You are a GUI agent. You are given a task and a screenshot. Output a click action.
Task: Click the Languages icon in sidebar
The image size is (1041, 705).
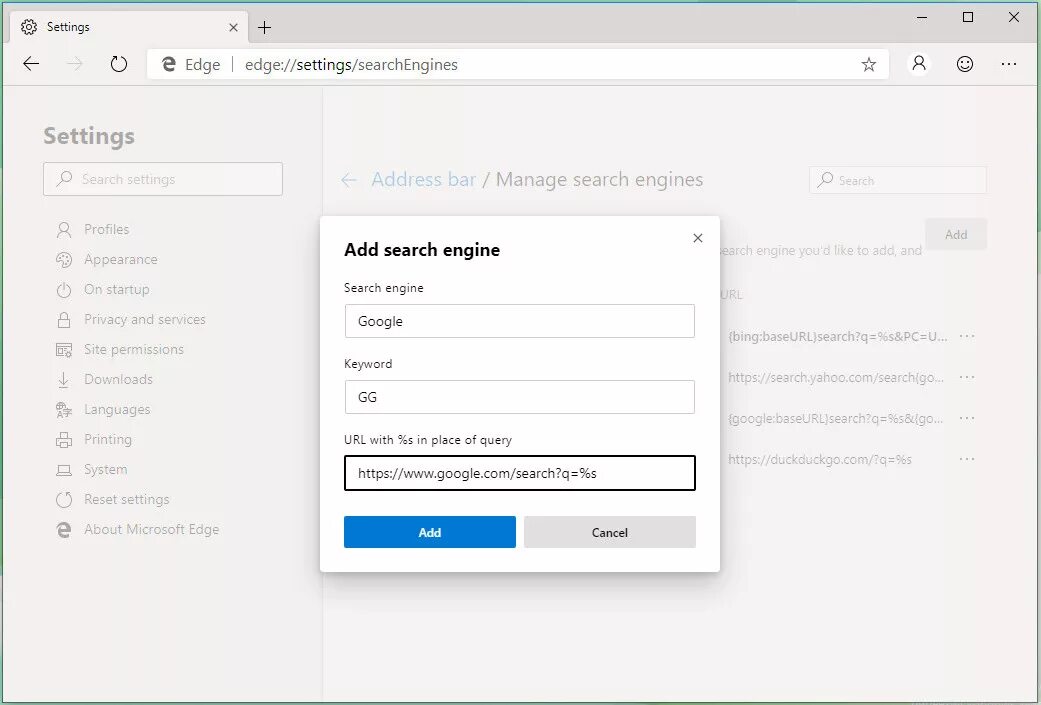(x=64, y=410)
